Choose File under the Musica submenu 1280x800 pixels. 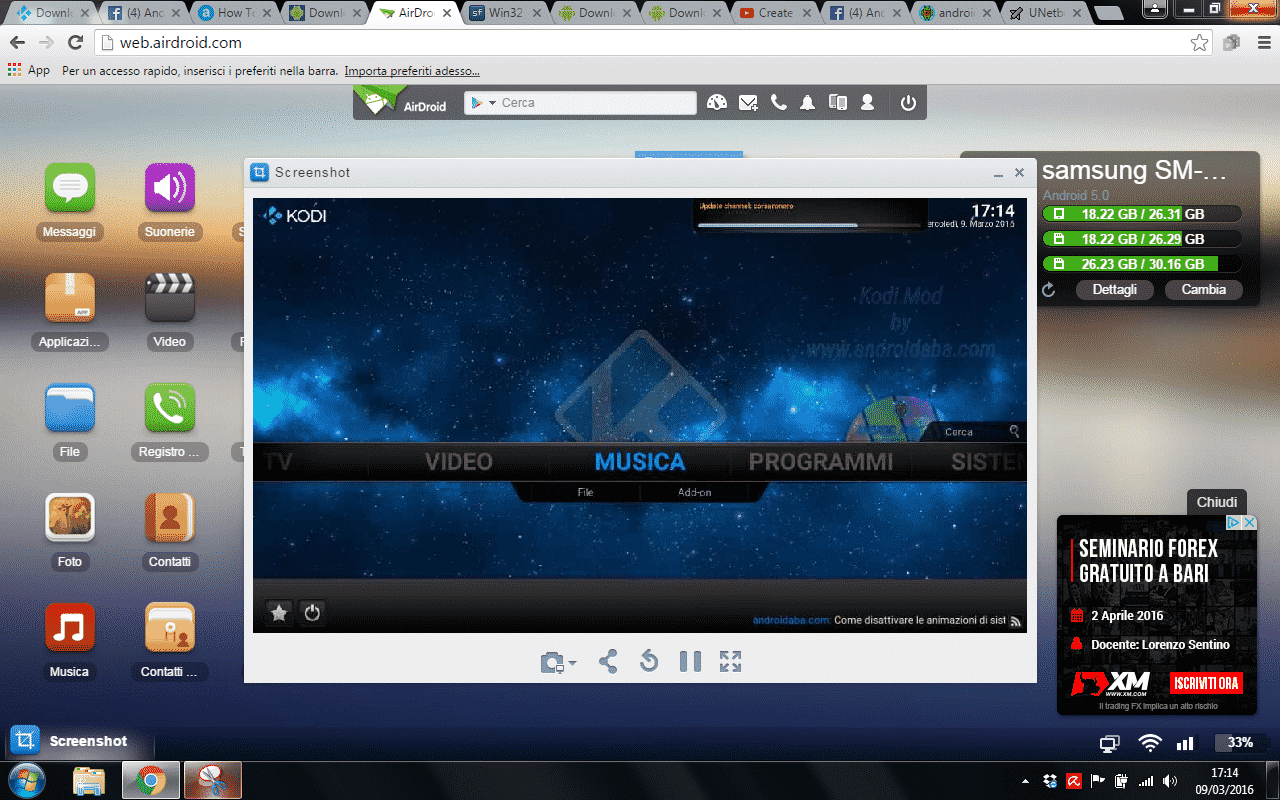tap(585, 492)
